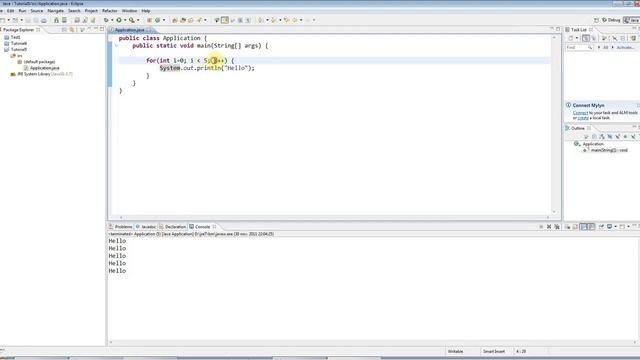Click Remove Launch X icon in Console

[549, 227]
